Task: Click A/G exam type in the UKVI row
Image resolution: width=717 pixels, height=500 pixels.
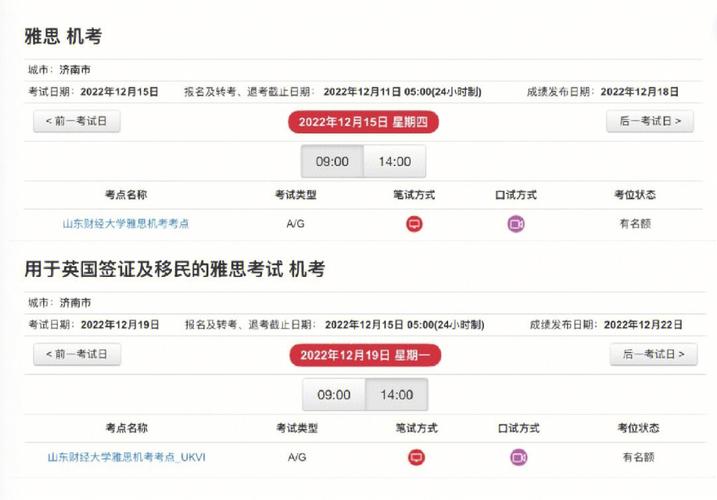Action: [x=297, y=457]
